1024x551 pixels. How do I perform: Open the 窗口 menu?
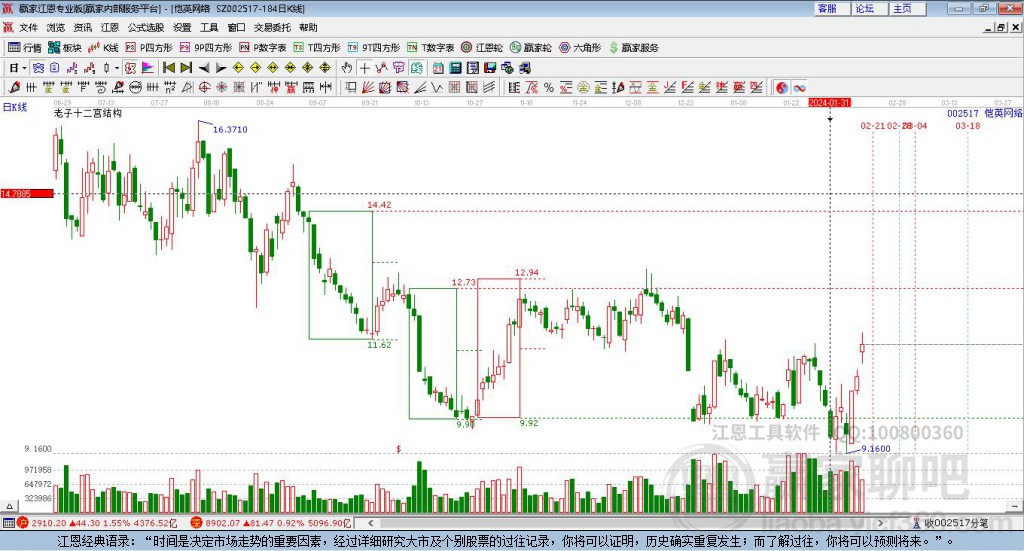[x=236, y=27]
